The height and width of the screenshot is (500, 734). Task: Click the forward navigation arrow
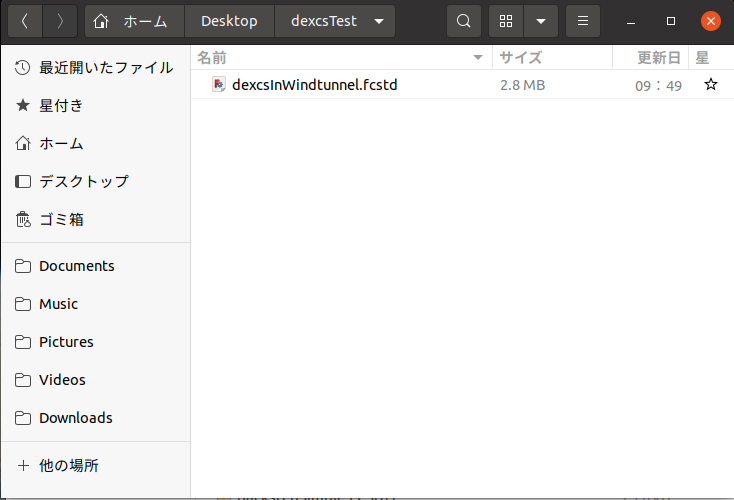[x=60, y=21]
